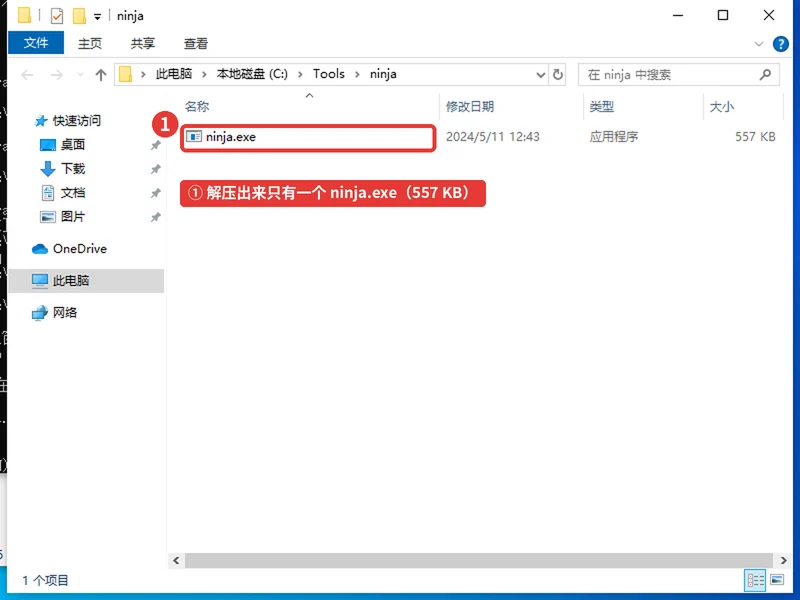
Task: Switch to details view icon
Action: [756, 580]
